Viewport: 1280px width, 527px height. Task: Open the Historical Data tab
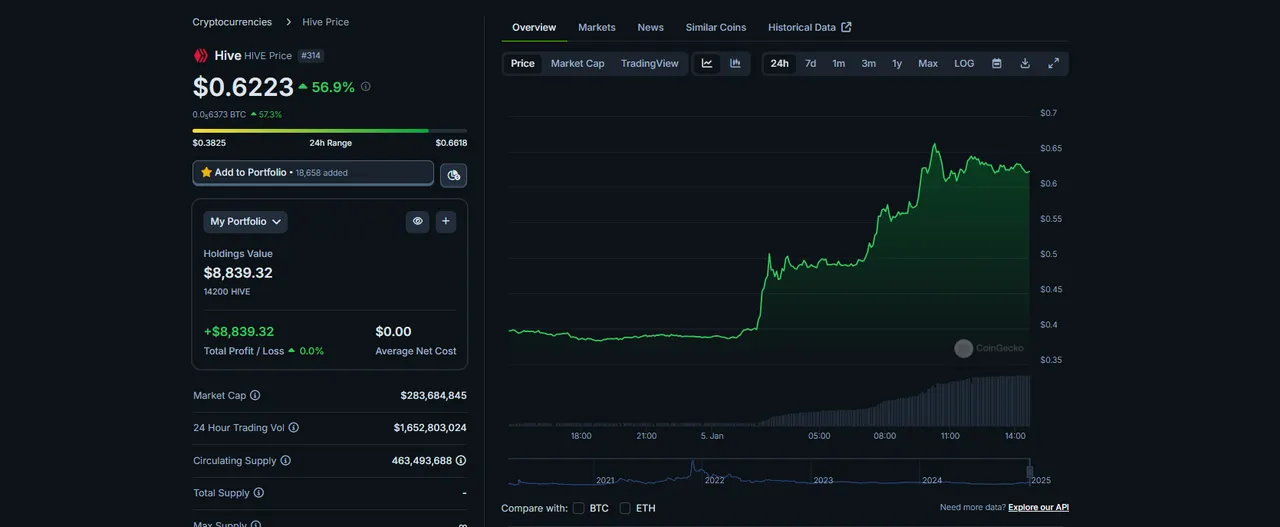[x=810, y=27]
